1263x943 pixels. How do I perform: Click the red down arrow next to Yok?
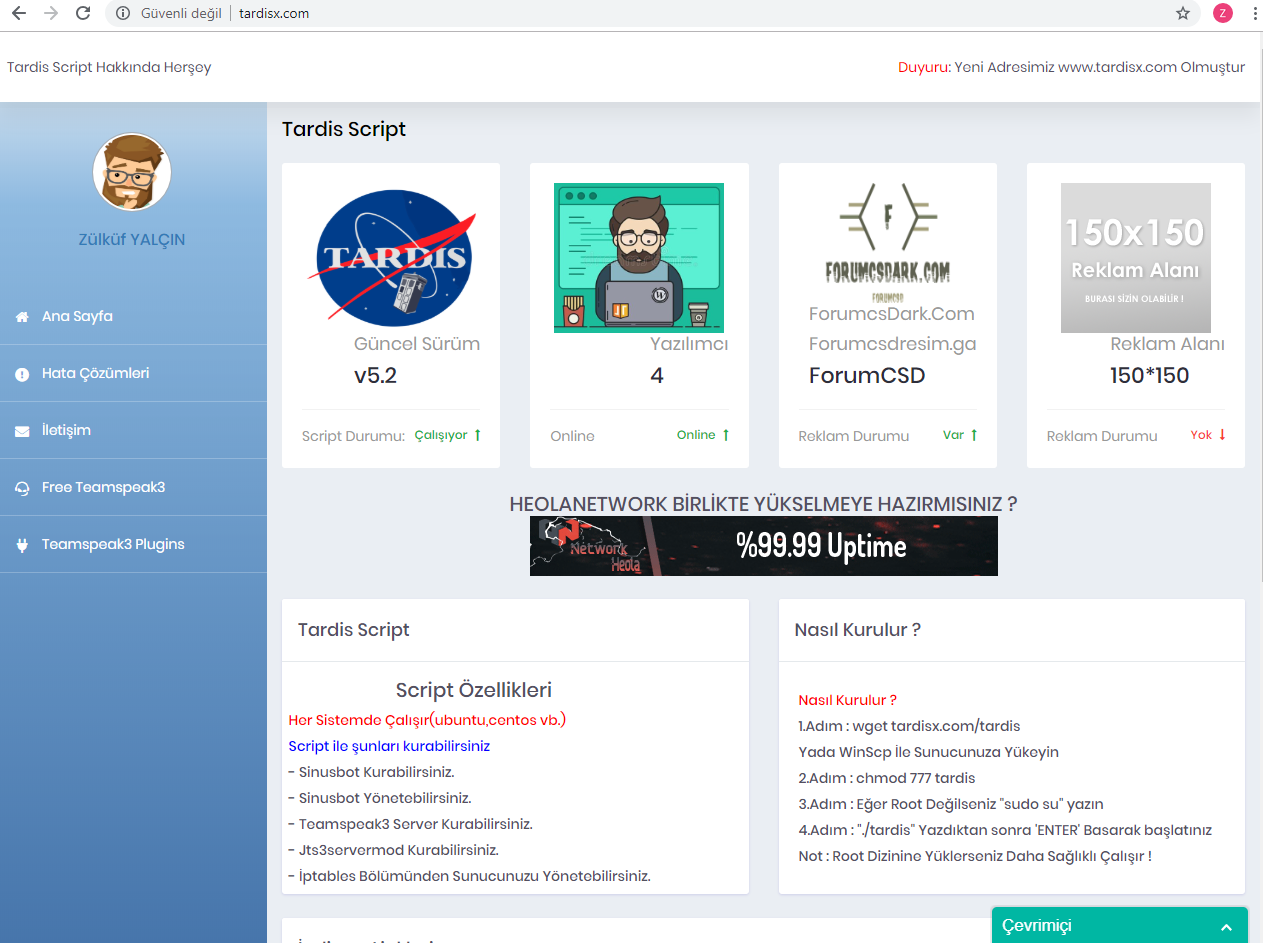click(x=1222, y=435)
